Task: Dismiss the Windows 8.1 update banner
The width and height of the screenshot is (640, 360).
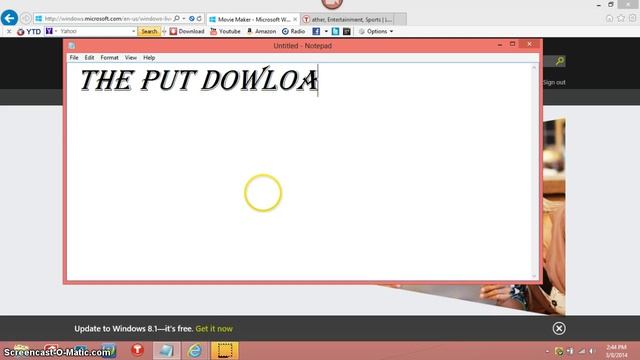Action: 559,328
